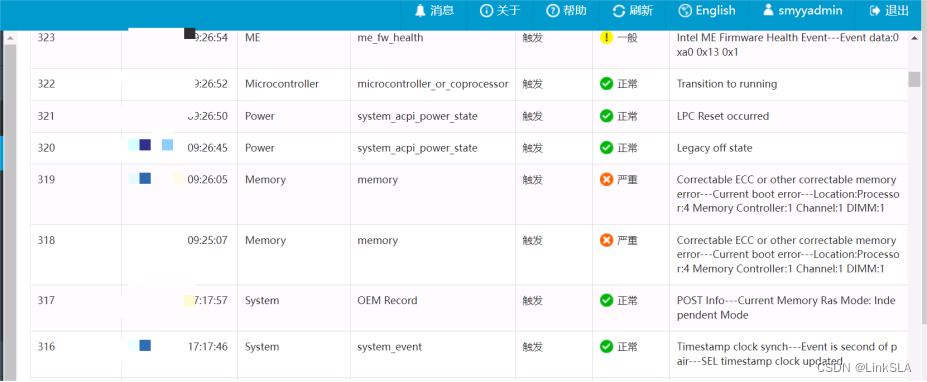The width and height of the screenshot is (927, 382).
Task: Click the right-side vertical scrollbar thumb
Action: pos(915,78)
